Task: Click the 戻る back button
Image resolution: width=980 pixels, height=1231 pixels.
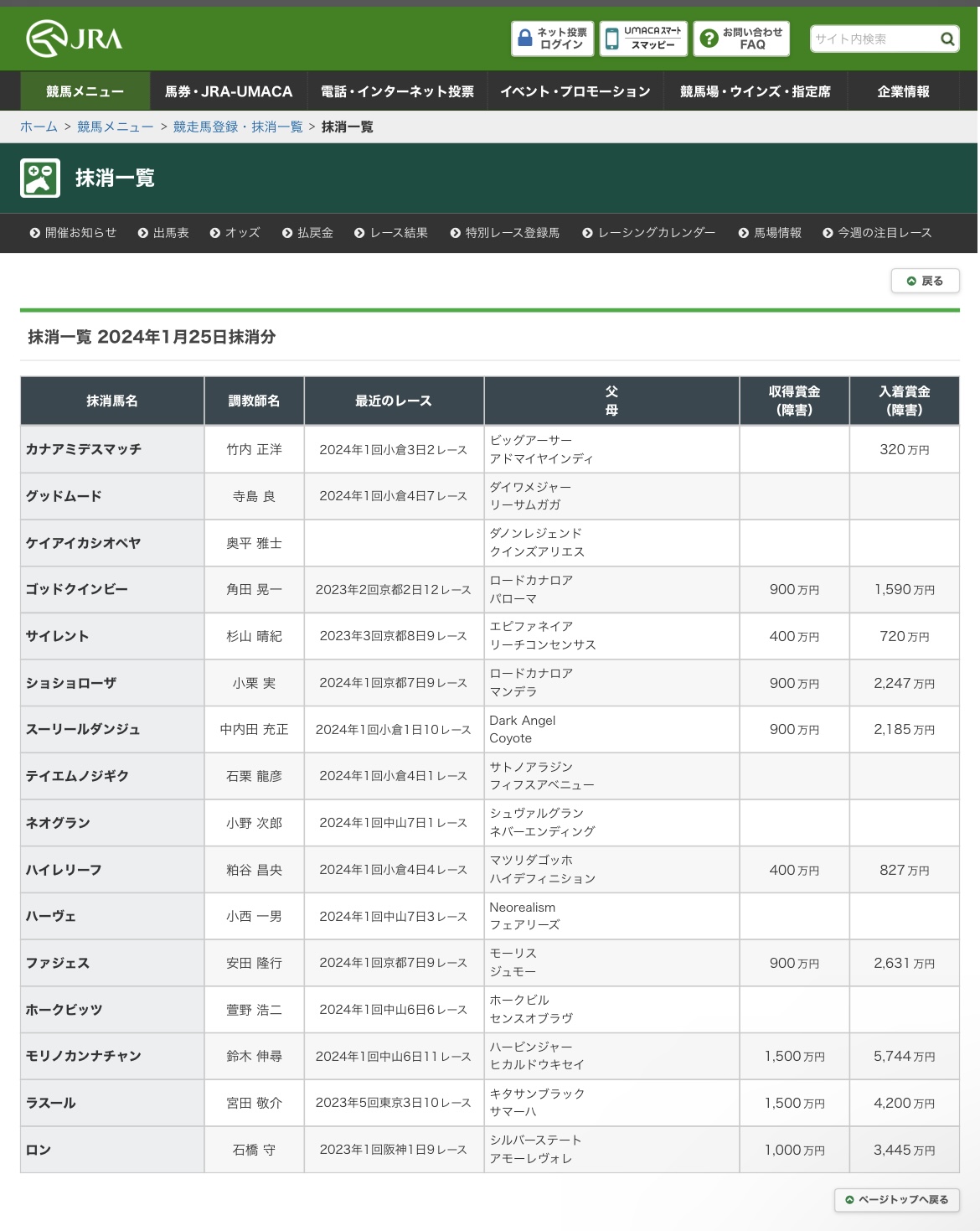Action: pos(925,281)
